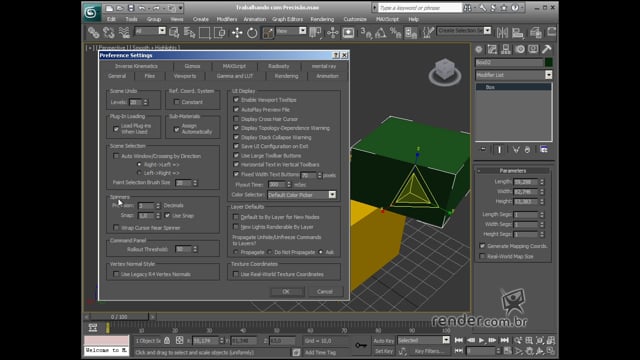Click the Select and Link tool icon

click(93, 33)
